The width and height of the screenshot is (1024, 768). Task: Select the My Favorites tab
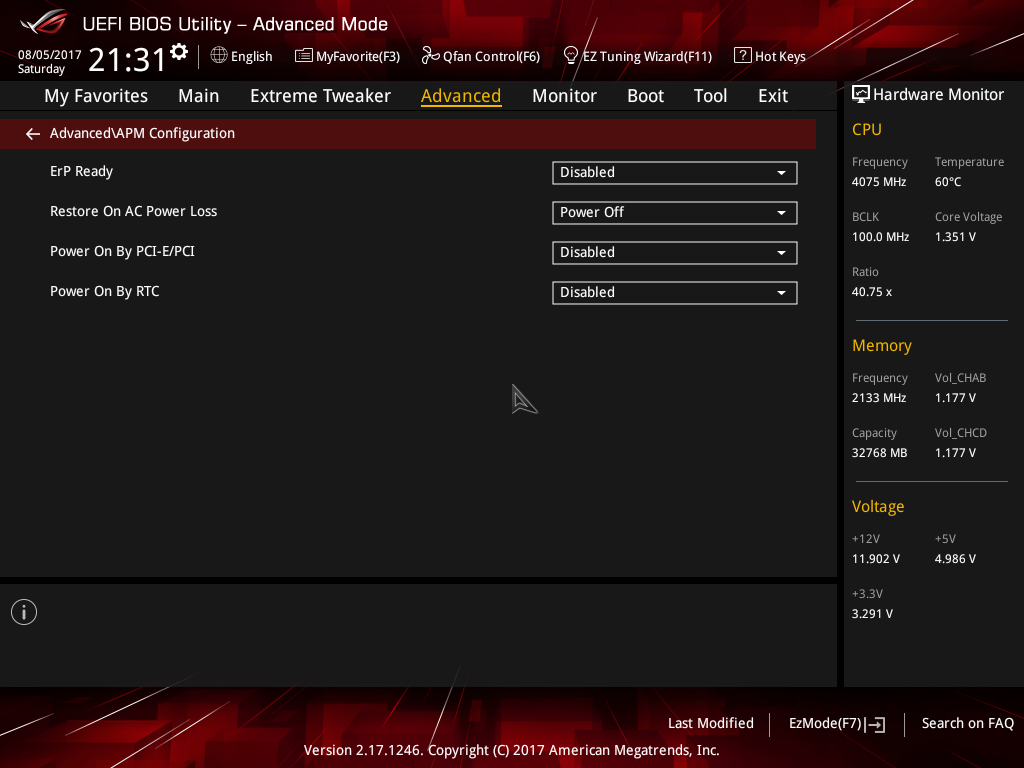point(96,96)
